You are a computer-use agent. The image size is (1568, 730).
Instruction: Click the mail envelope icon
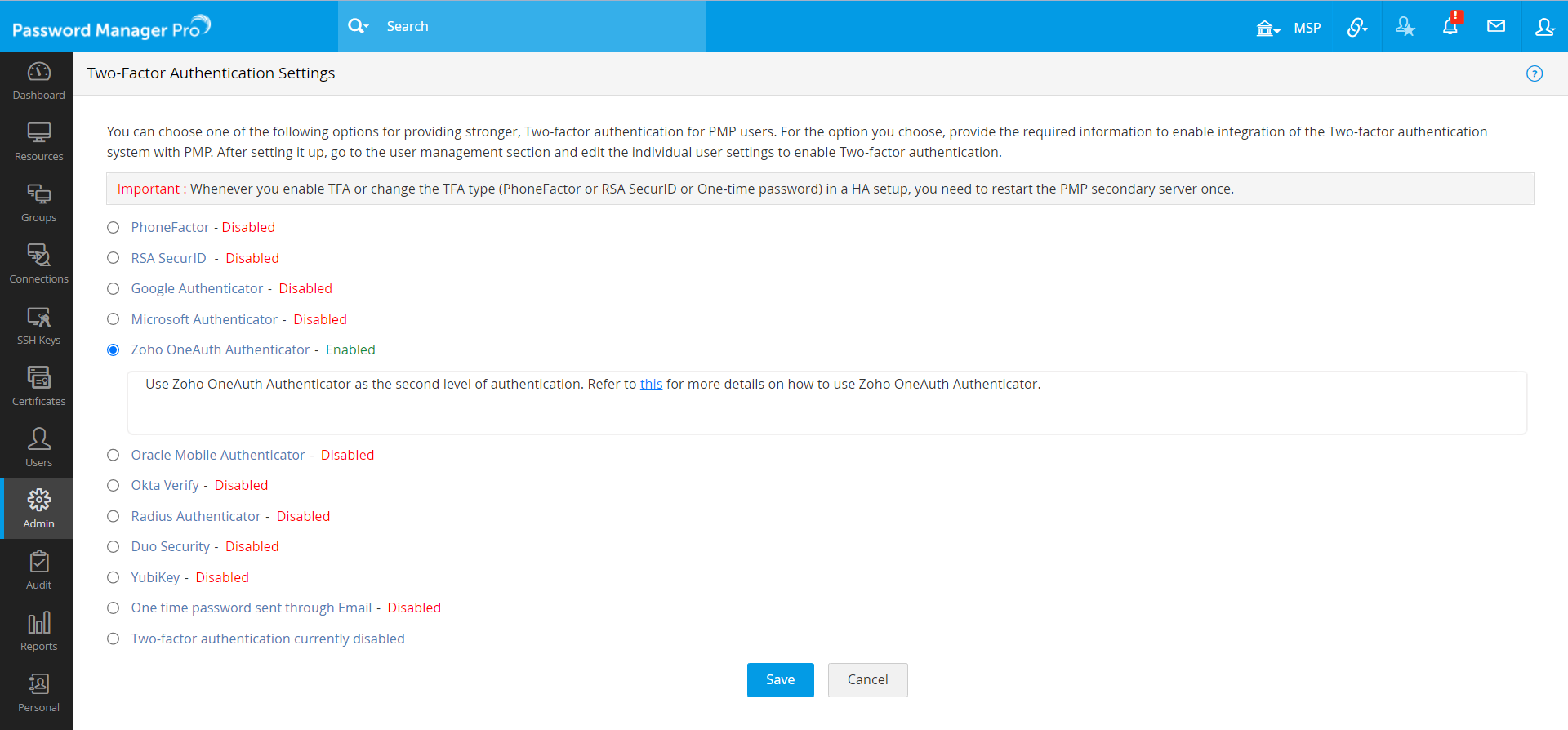(1496, 26)
